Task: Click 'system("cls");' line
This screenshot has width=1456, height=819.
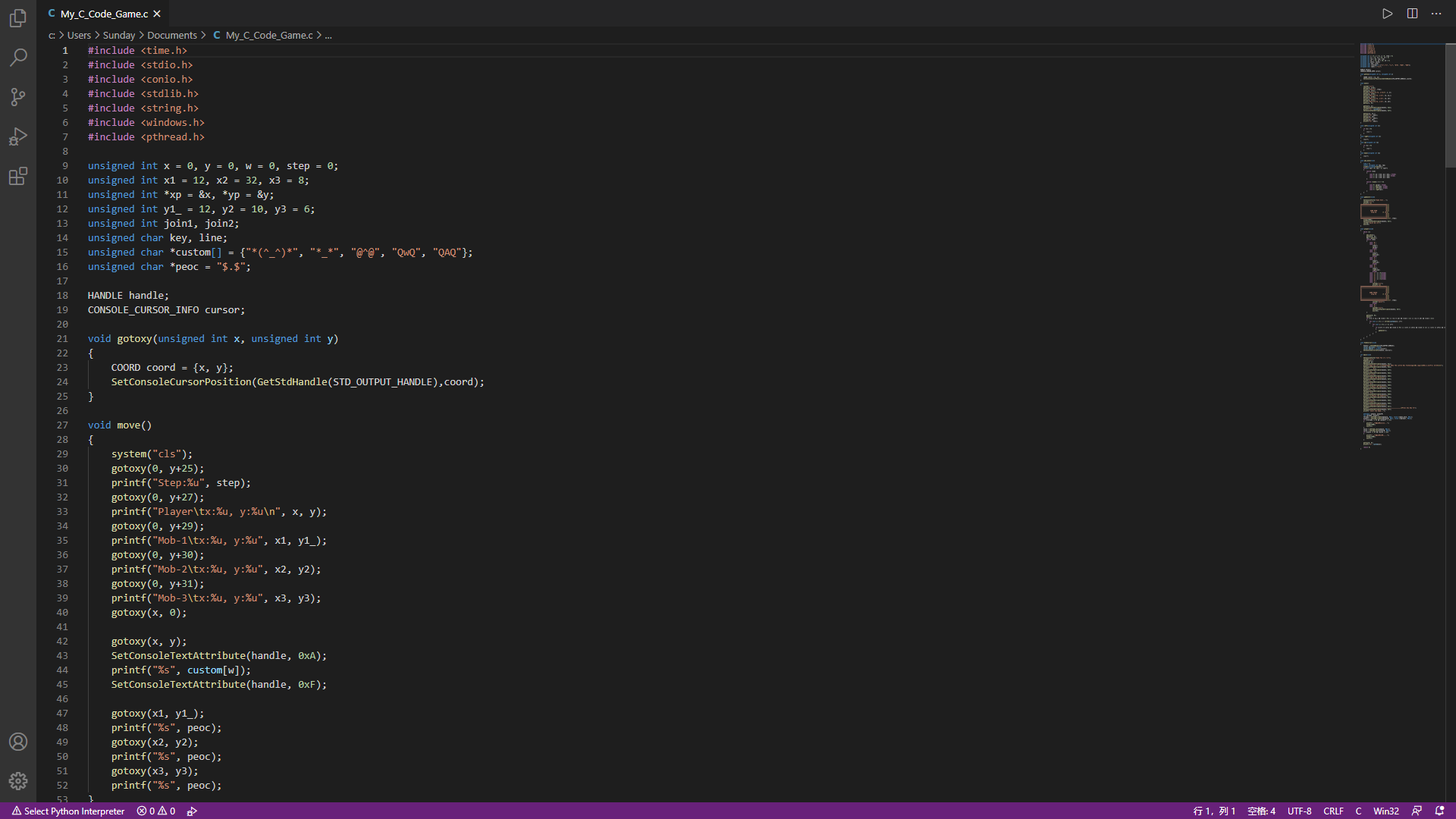Action: (152, 454)
